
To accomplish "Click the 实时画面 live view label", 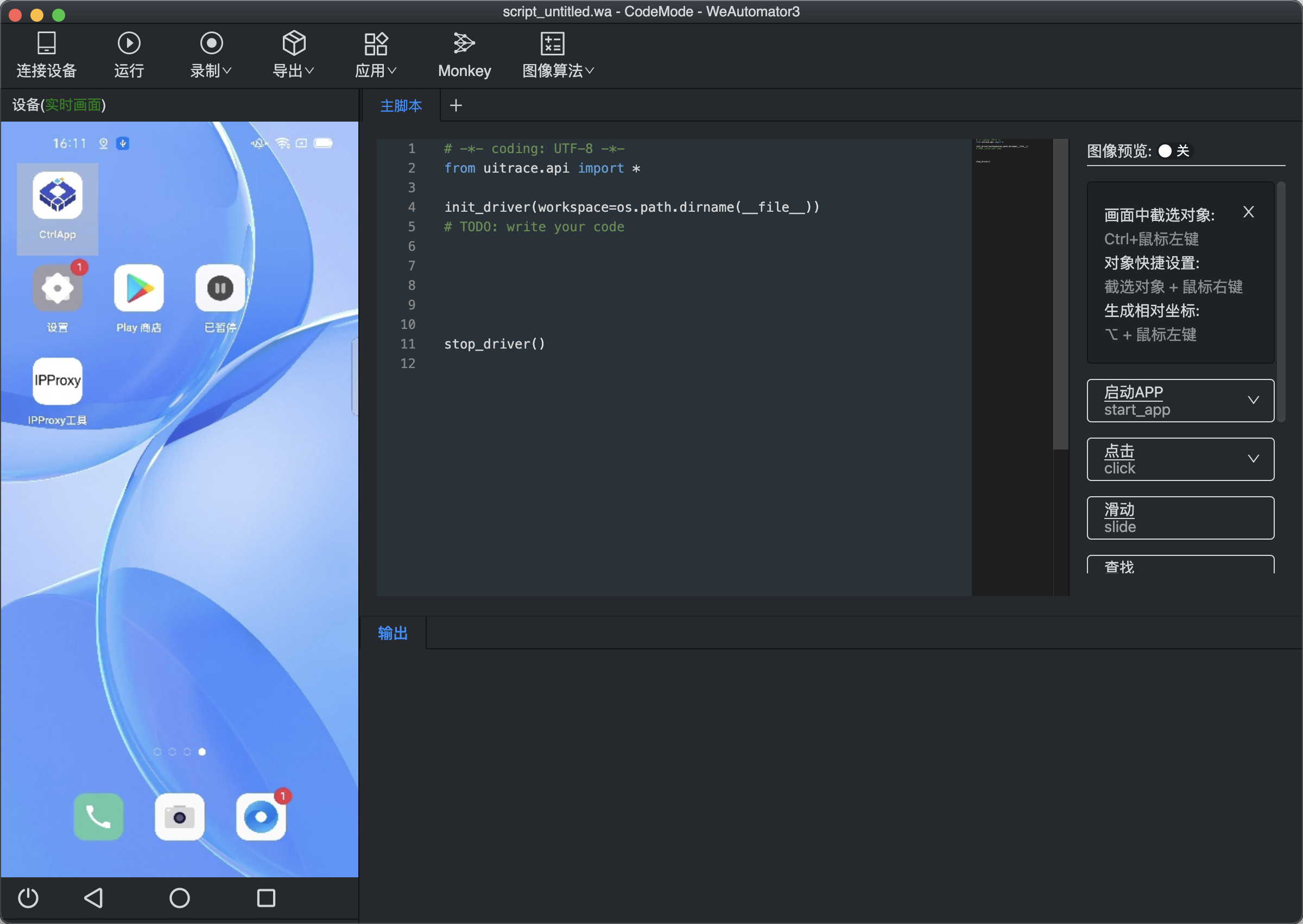I will click(x=73, y=105).
